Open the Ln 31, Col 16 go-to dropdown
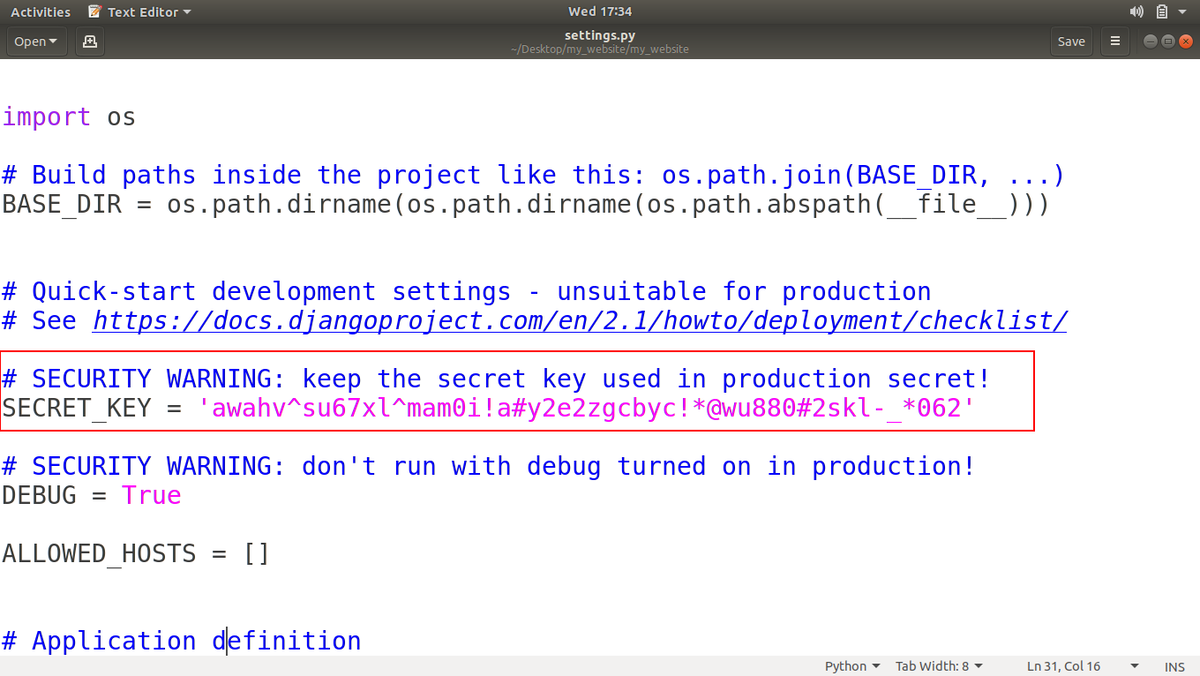The height and width of the screenshot is (676, 1200). (x=1072, y=666)
